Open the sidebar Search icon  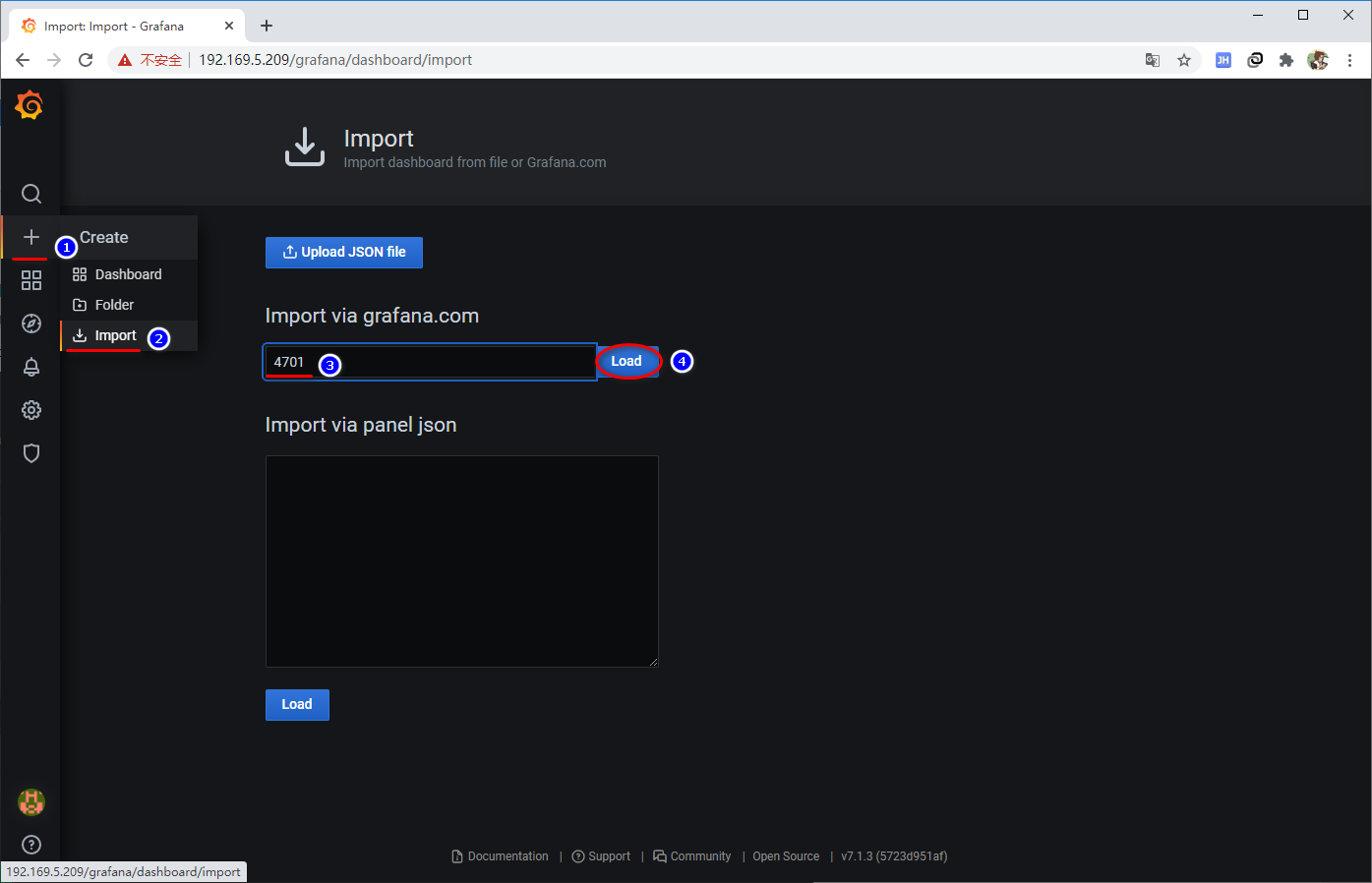pyautogui.click(x=31, y=194)
